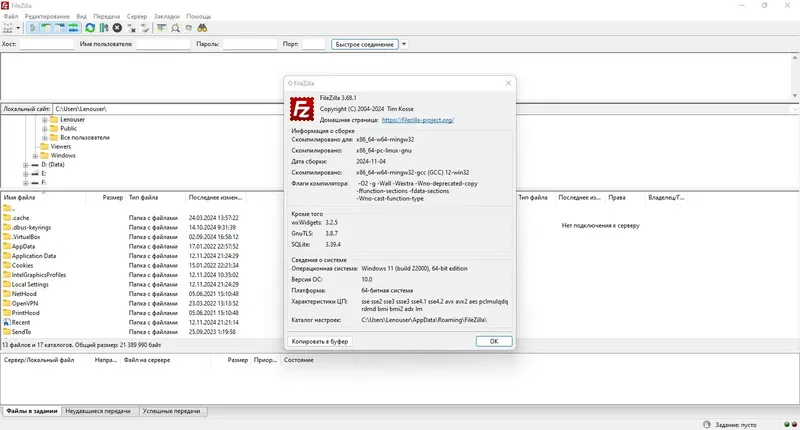
Task: Toggle the remote directory tree button
Action: click(x=60, y=28)
